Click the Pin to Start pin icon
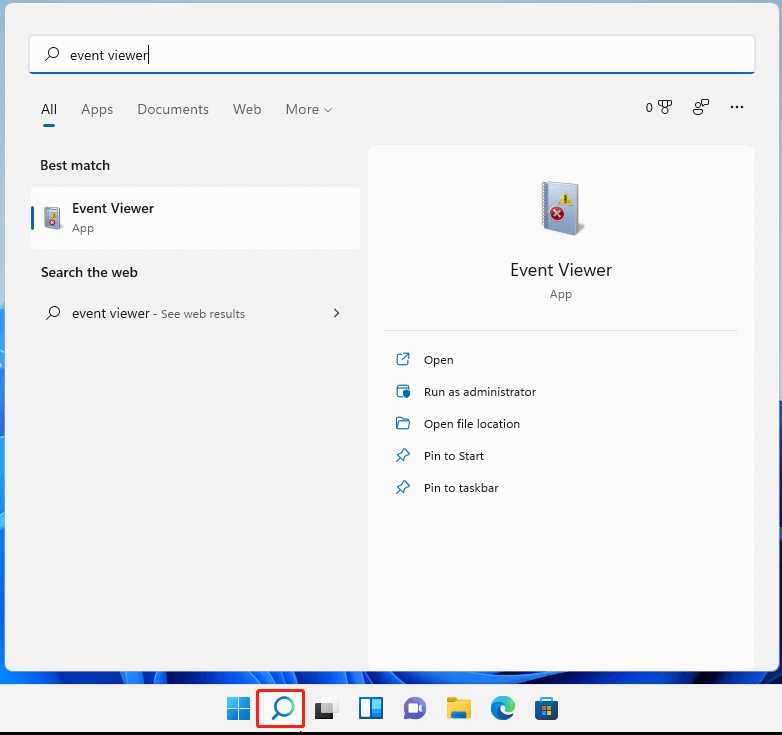 (x=402, y=455)
